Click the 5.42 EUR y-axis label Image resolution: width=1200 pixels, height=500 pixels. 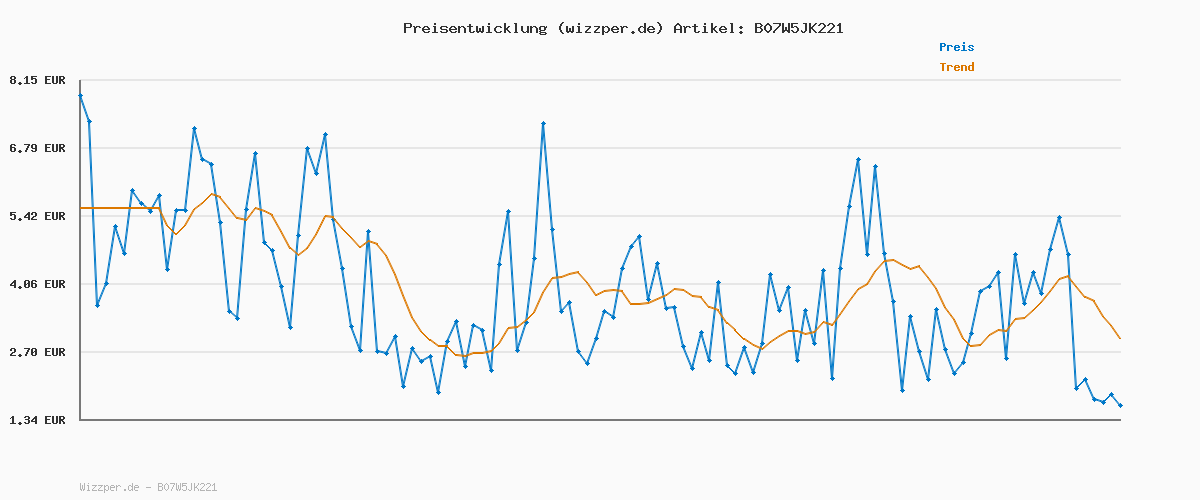37,216
